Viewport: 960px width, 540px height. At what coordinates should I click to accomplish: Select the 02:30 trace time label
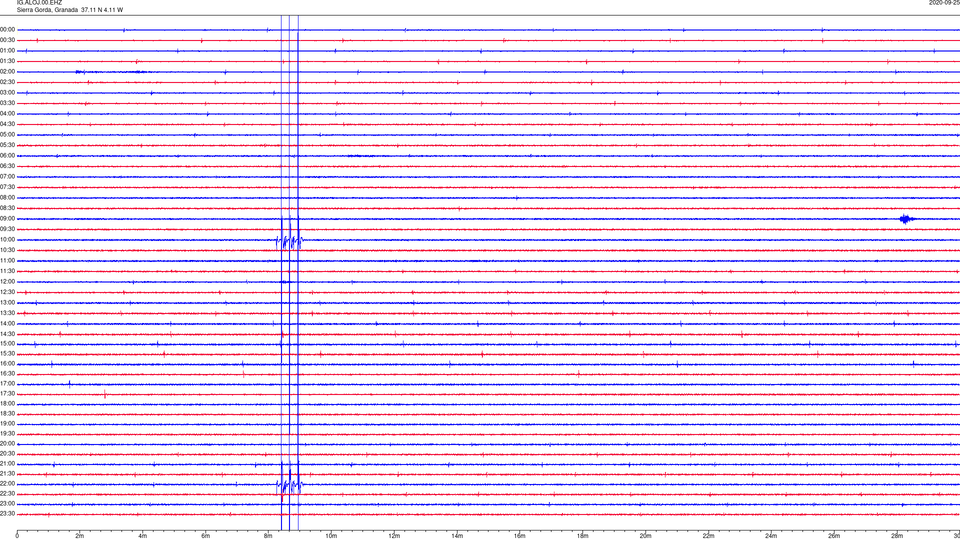coord(8,82)
